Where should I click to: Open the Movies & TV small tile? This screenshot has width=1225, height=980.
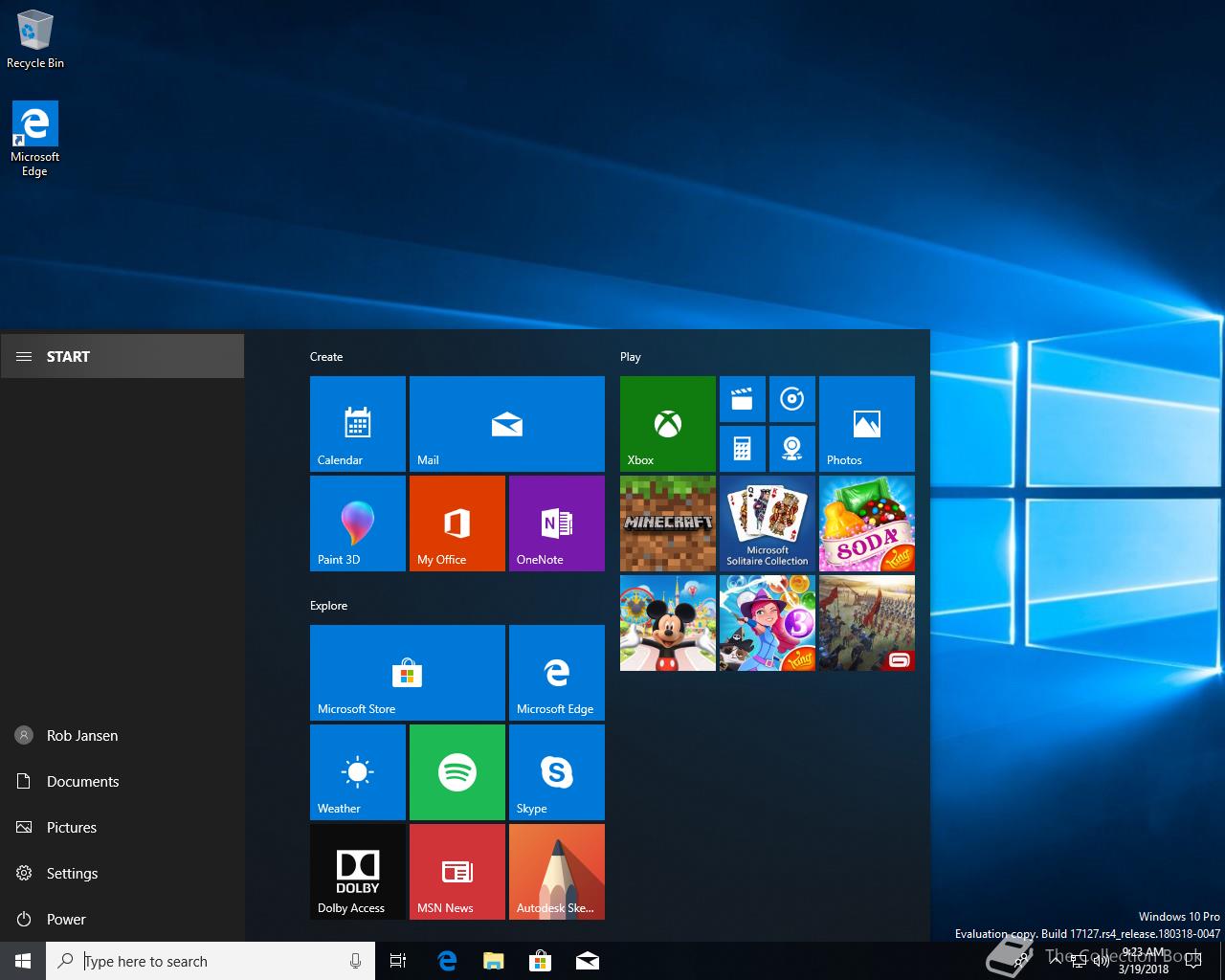coord(743,399)
